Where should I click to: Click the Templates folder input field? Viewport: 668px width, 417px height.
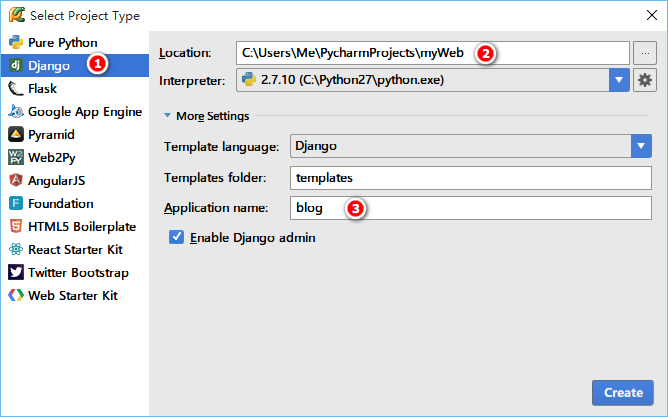coord(471,178)
